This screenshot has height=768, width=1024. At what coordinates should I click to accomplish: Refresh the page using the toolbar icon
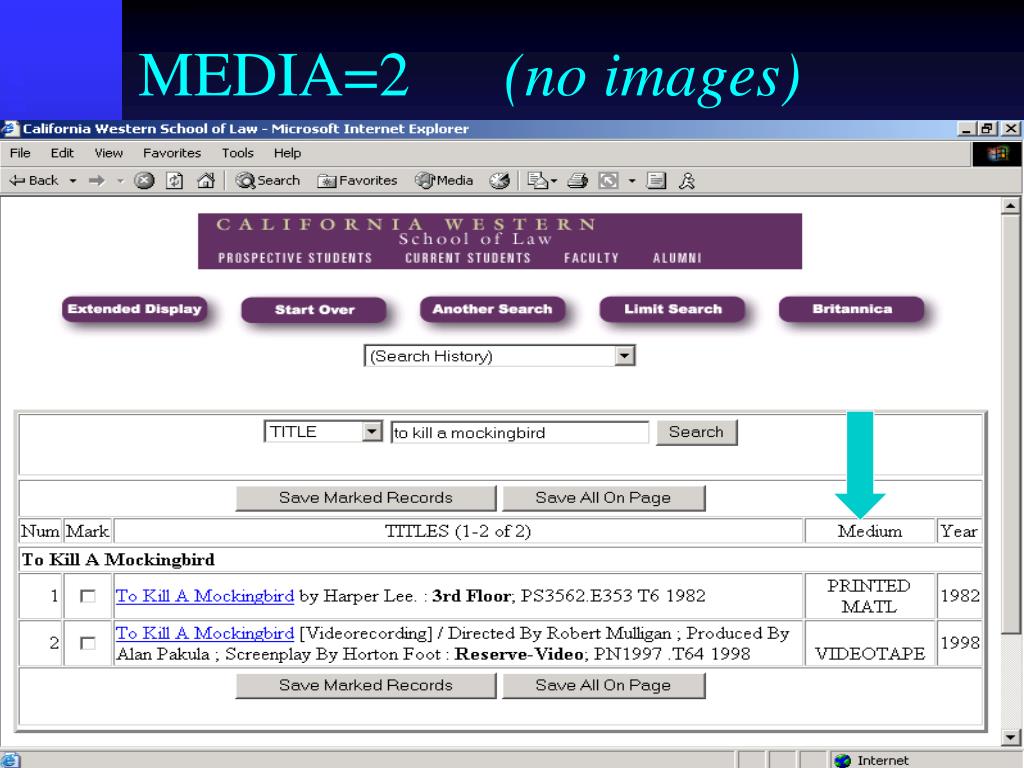174,180
